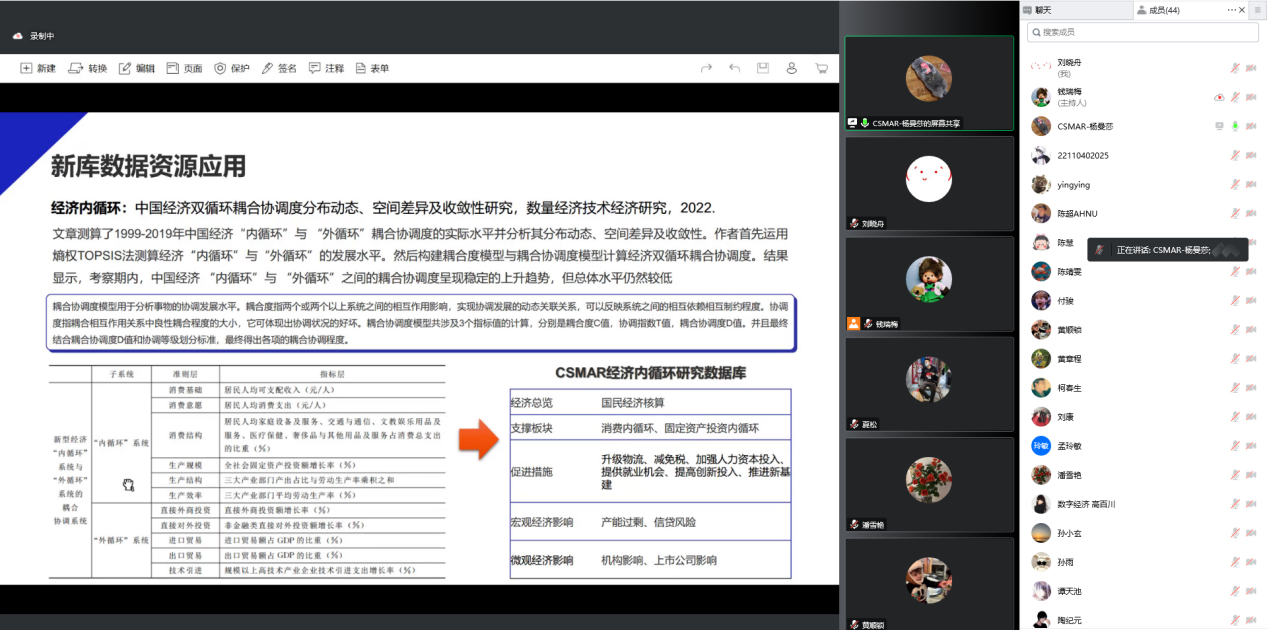
Task: Click the 搜索成员 search members field
Action: click(x=1140, y=32)
